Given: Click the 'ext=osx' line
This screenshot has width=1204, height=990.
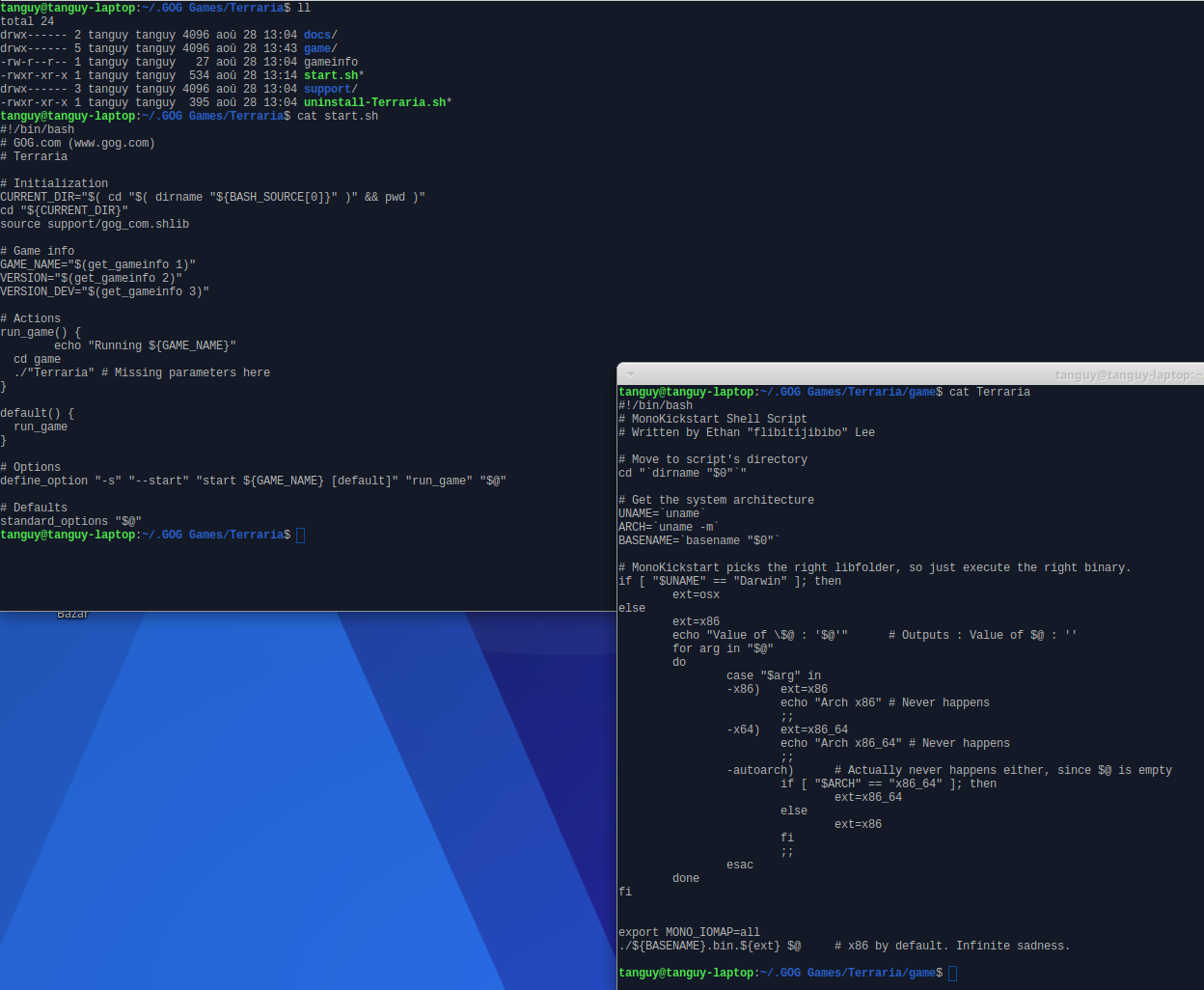Looking at the screenshot, I should tap(696, 594).
